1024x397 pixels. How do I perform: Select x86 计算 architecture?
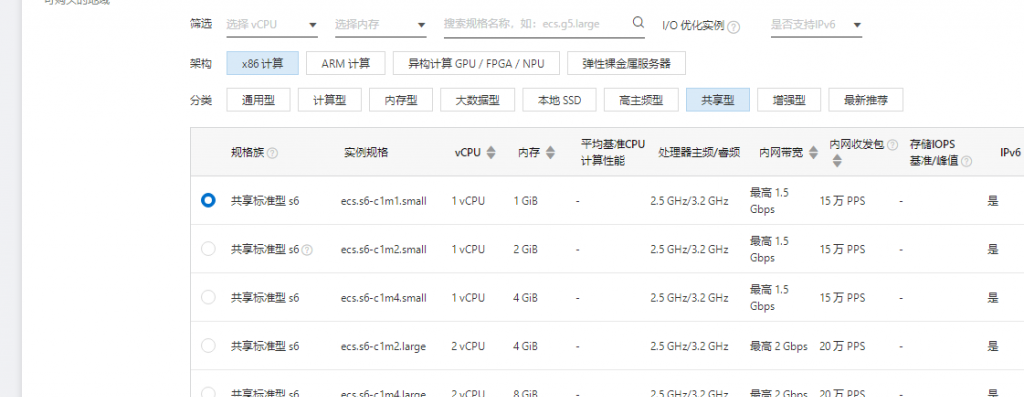263,63
